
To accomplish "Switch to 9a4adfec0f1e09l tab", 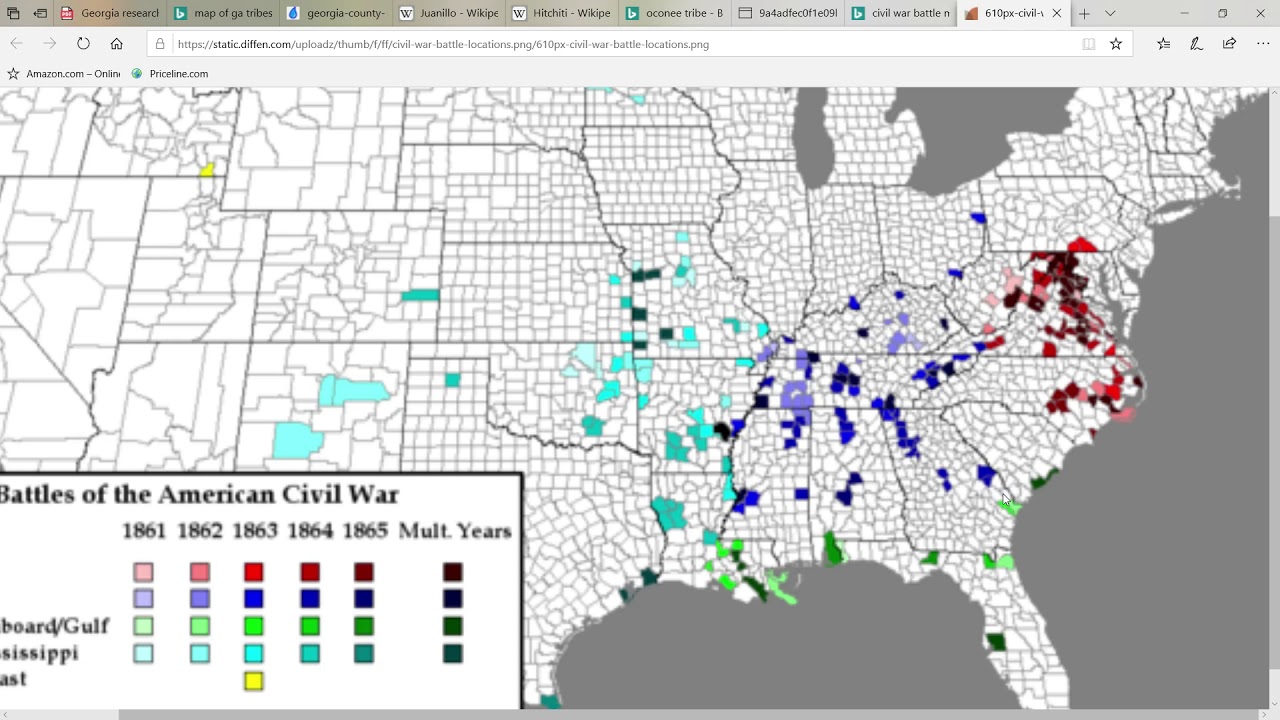I will pyautogui.click(x=788, y=13).
